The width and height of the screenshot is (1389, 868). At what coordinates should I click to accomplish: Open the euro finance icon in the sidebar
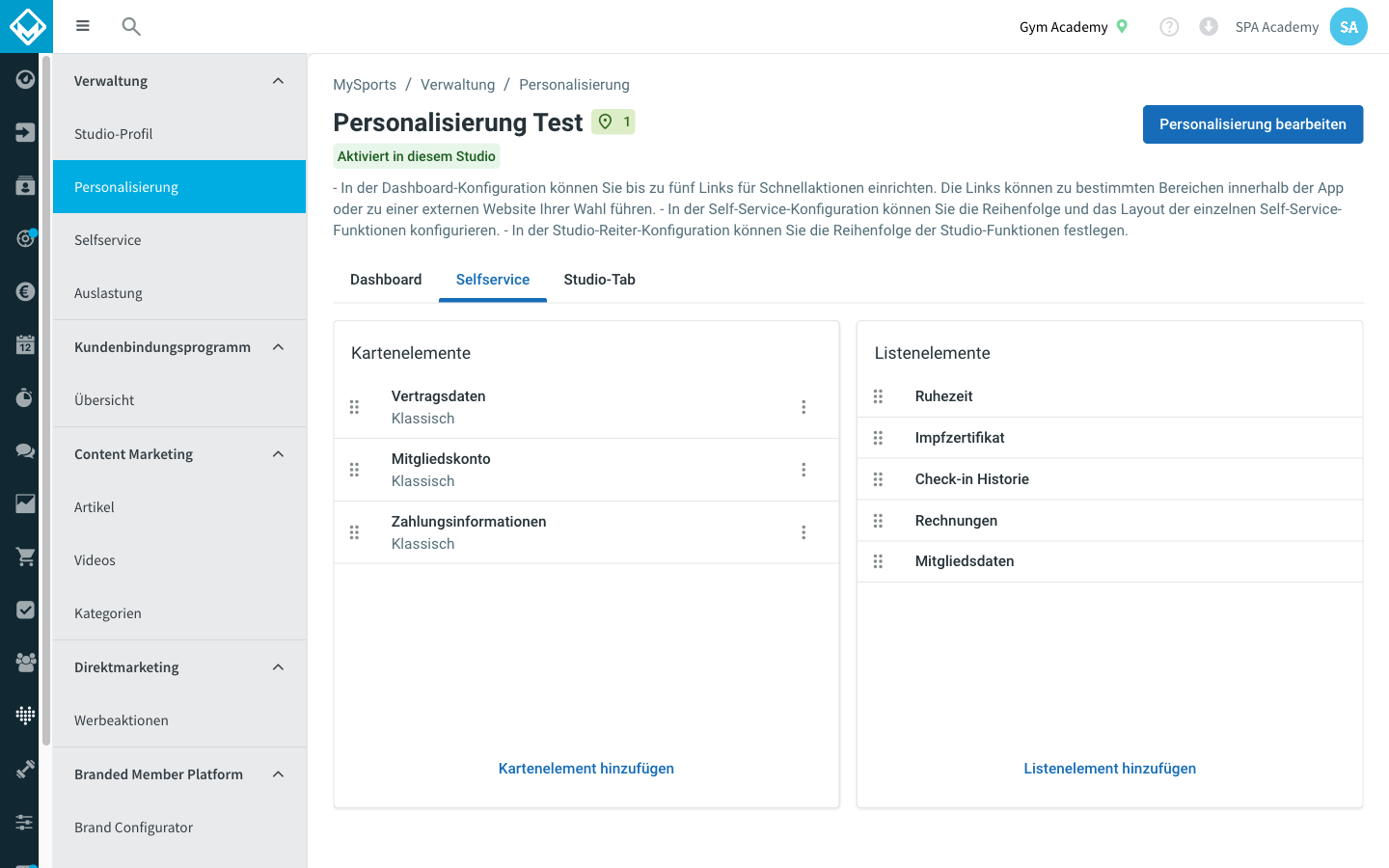[x=25, y=291]
